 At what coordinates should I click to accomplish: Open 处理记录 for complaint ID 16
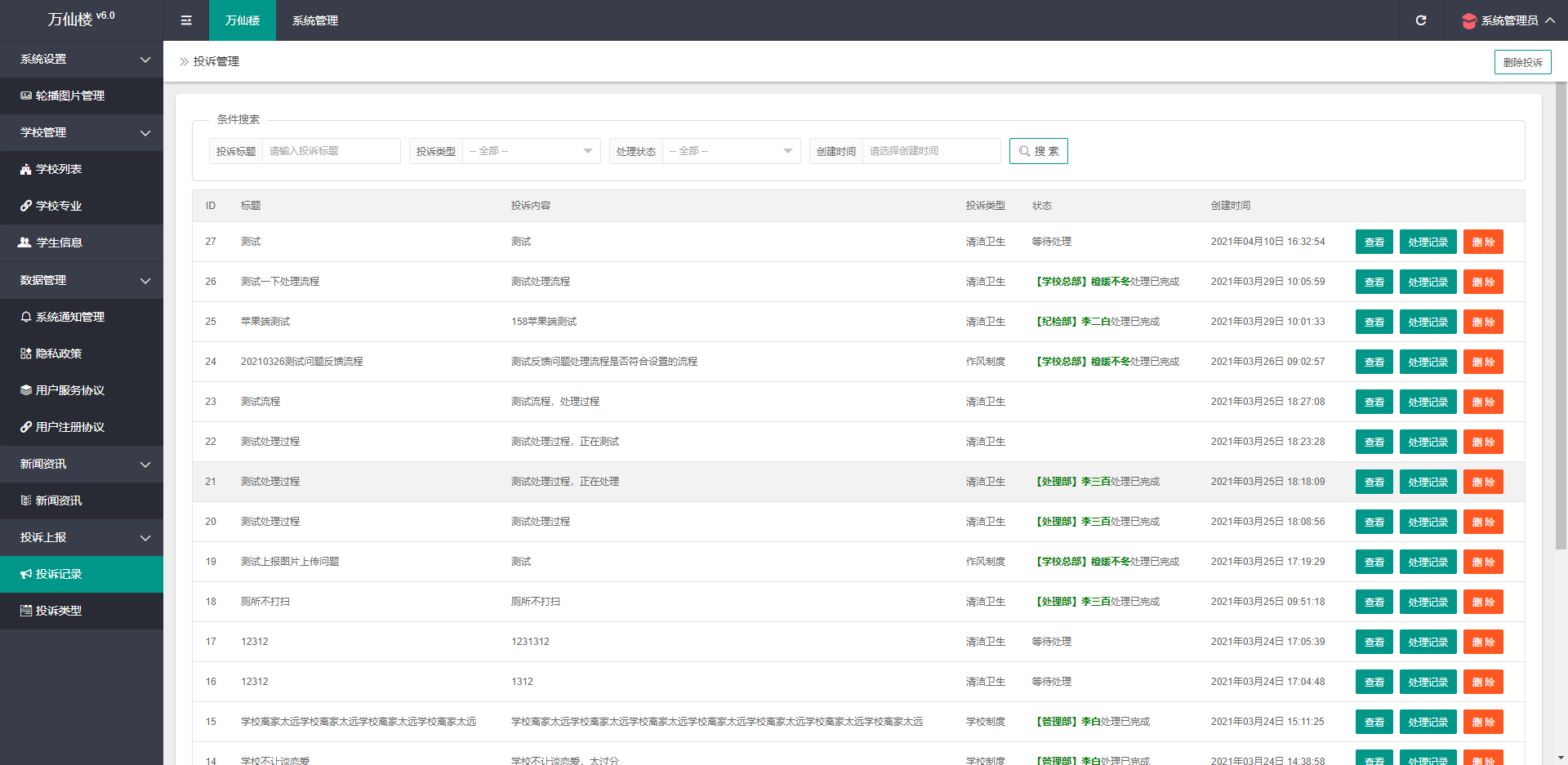[x=1428, y=682]
